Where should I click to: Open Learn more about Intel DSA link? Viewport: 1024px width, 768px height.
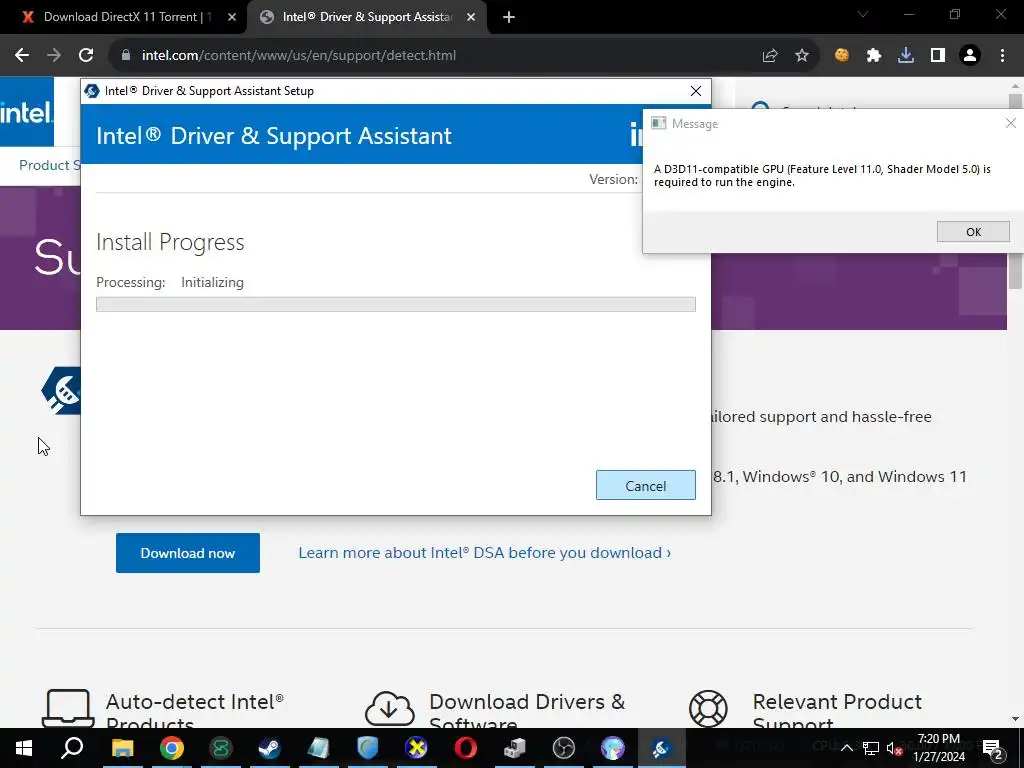point(485,553)
